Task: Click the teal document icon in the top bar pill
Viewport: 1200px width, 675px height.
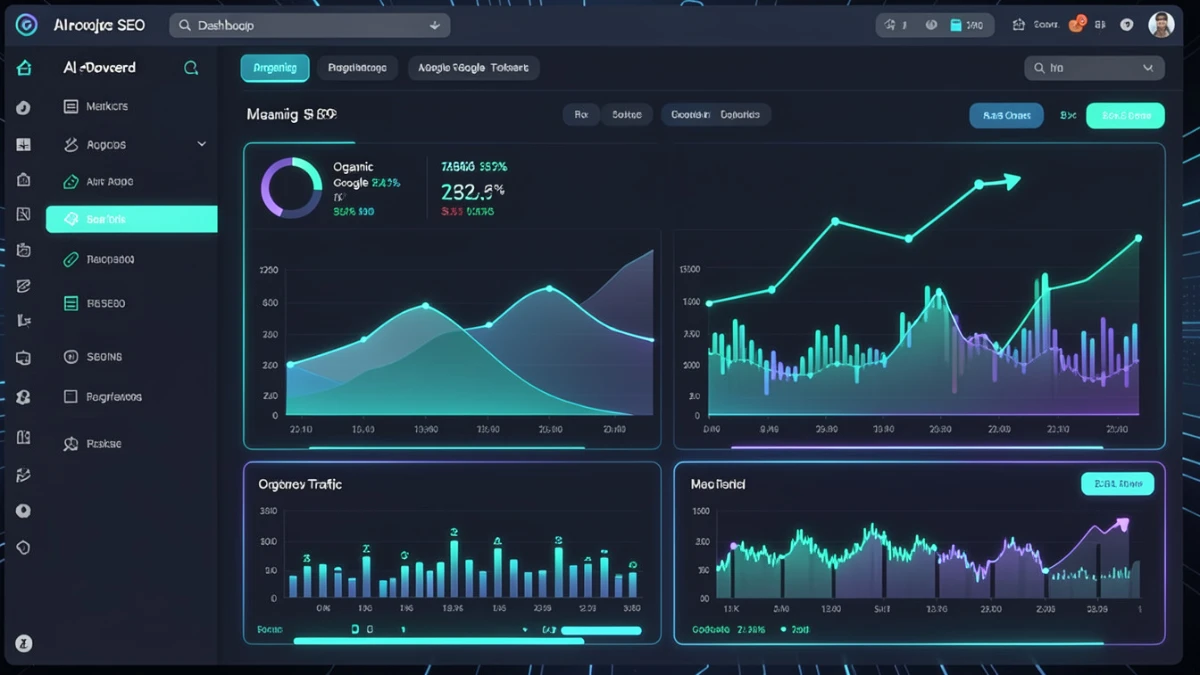Action: pos(956,25)
